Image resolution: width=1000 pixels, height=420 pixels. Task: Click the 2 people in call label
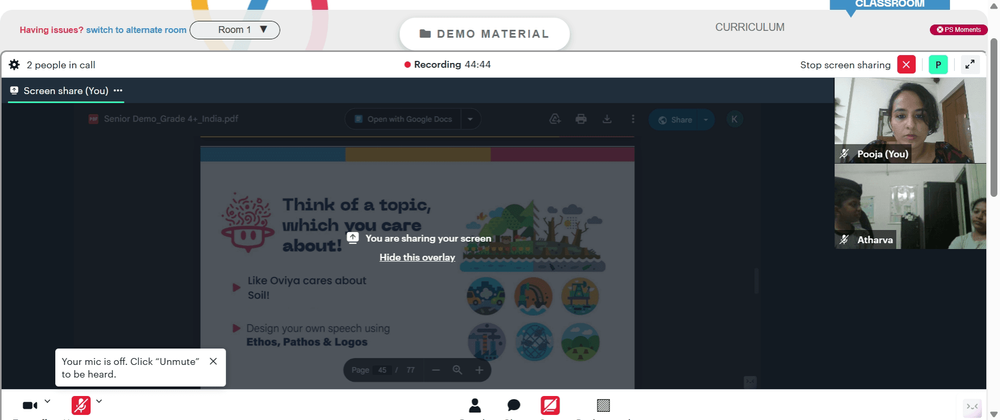point(61,65)
